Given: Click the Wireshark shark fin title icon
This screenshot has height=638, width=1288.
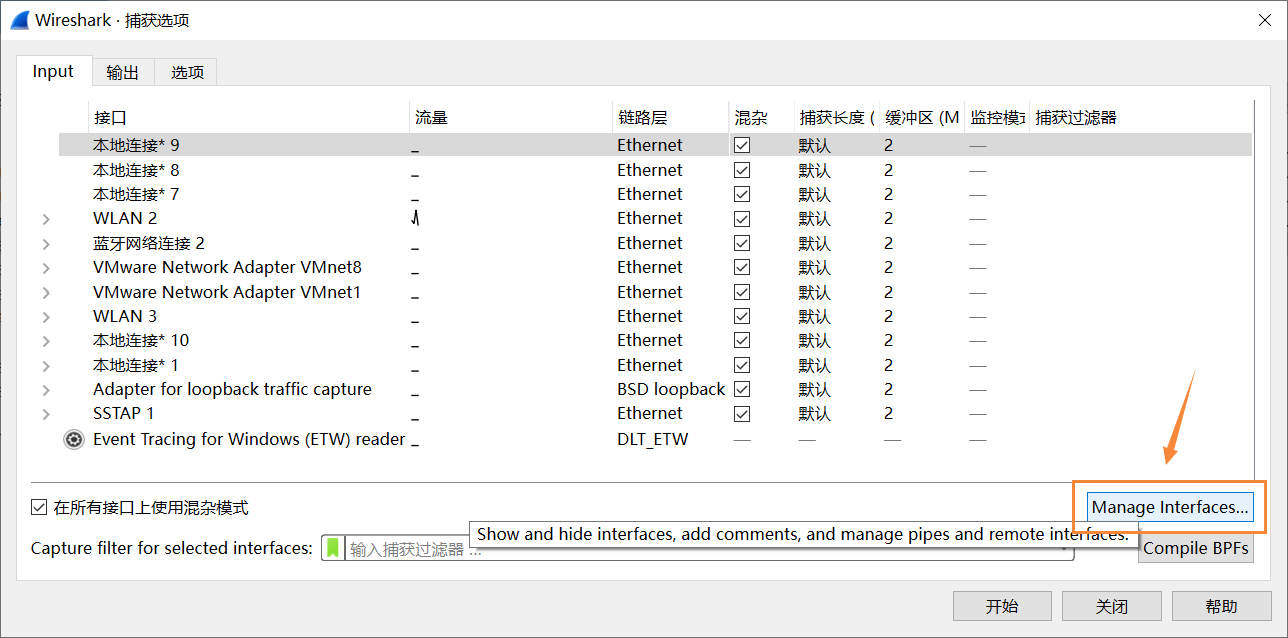Looking at the screenshot, I should [19, 19].
